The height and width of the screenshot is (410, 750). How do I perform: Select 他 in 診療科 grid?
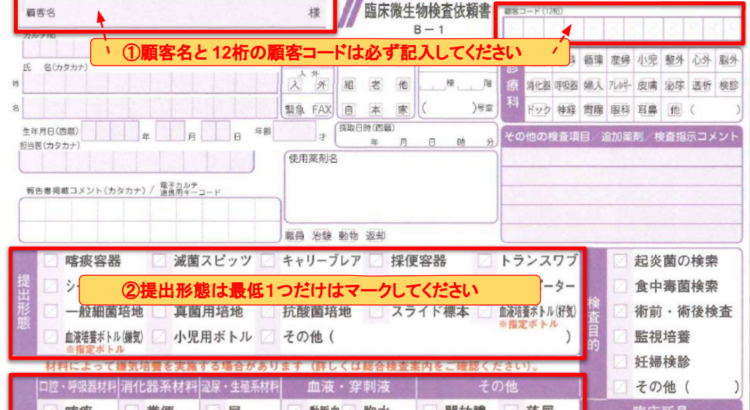click(x=674, y=110)
